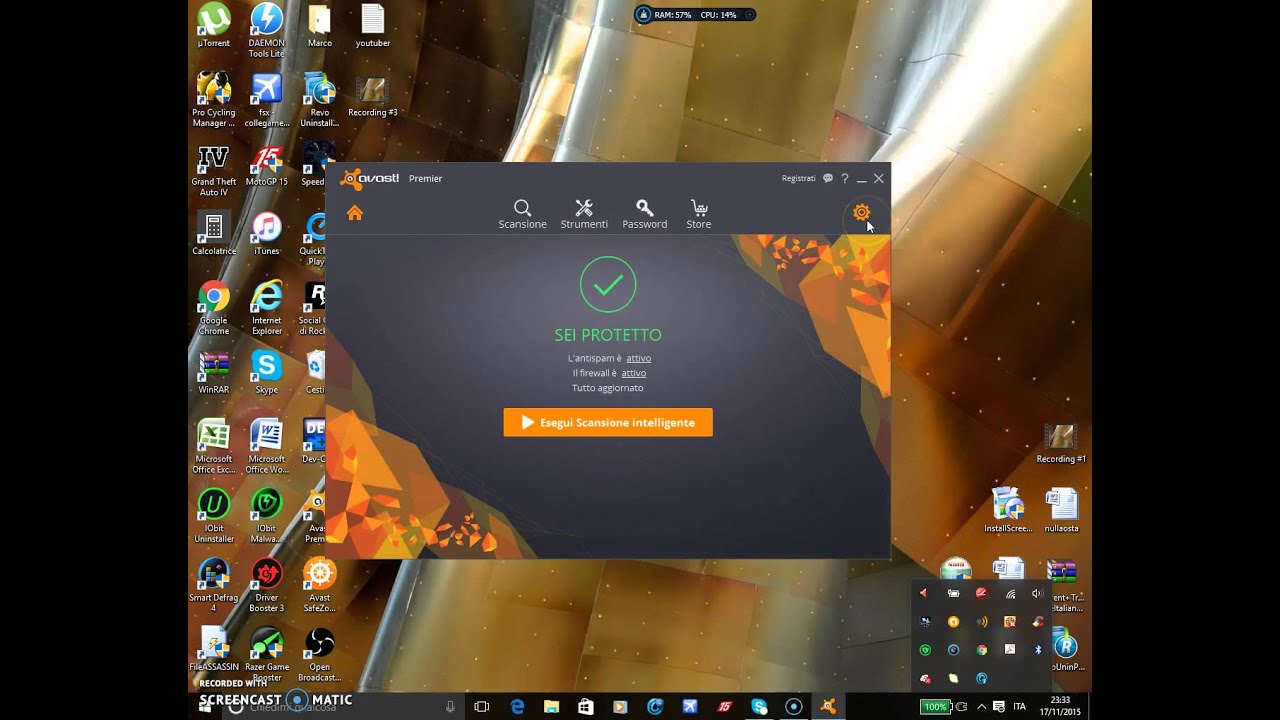
Task: Click the ITA keyboard language indicator
Action: [1019, 706]
